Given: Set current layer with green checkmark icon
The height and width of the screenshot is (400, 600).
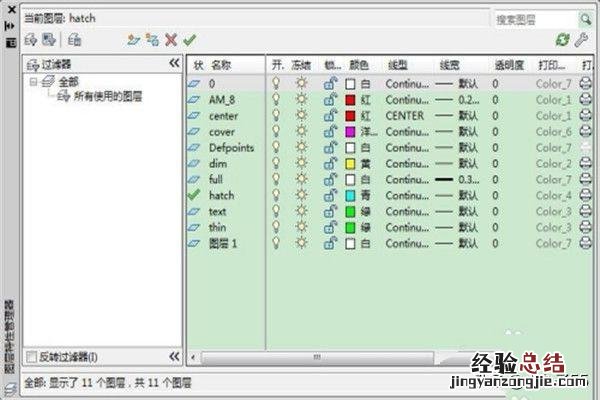Looking at the screenshot, I should [190, 40].
